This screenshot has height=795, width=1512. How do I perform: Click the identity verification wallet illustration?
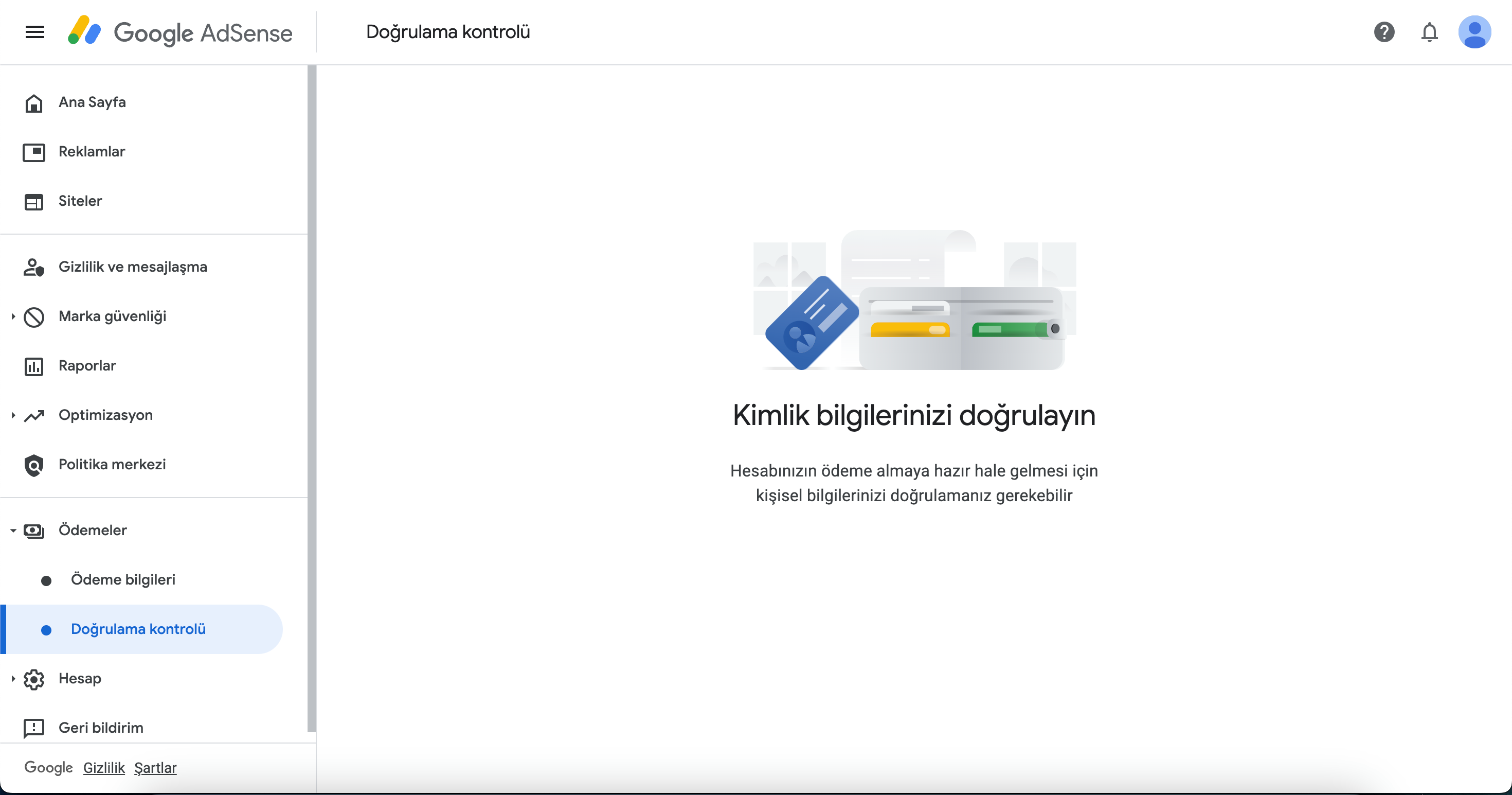pyautogui.click(x=914, y=300)
